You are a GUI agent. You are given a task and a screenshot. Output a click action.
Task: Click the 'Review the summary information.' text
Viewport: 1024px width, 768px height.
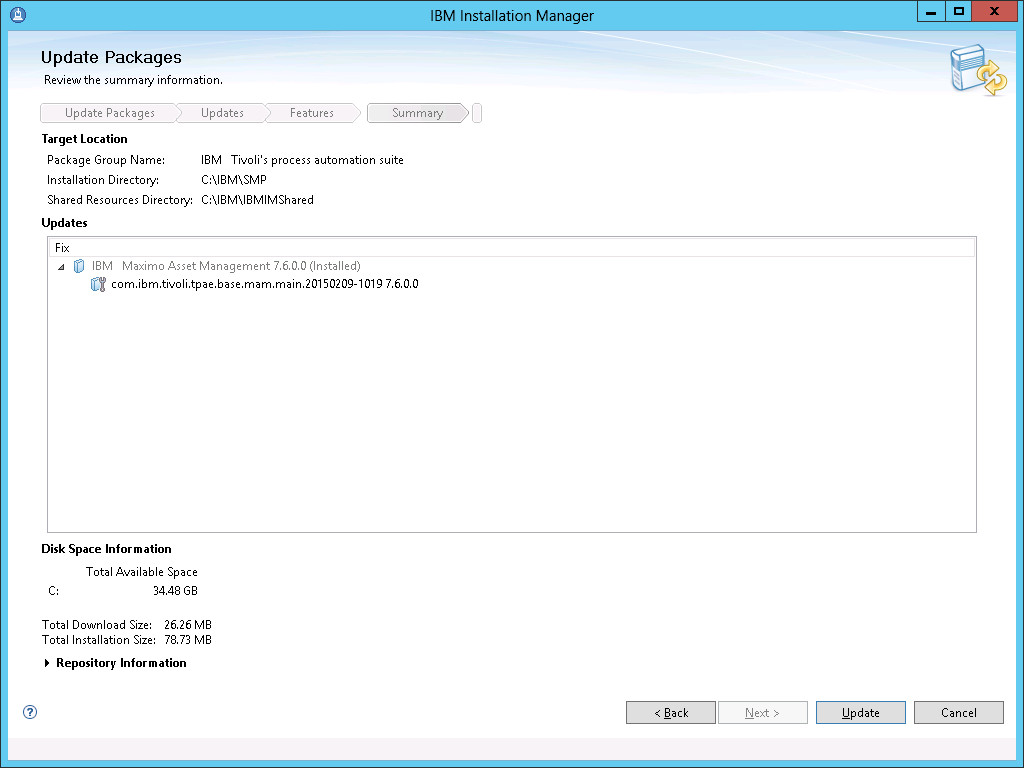133,80
